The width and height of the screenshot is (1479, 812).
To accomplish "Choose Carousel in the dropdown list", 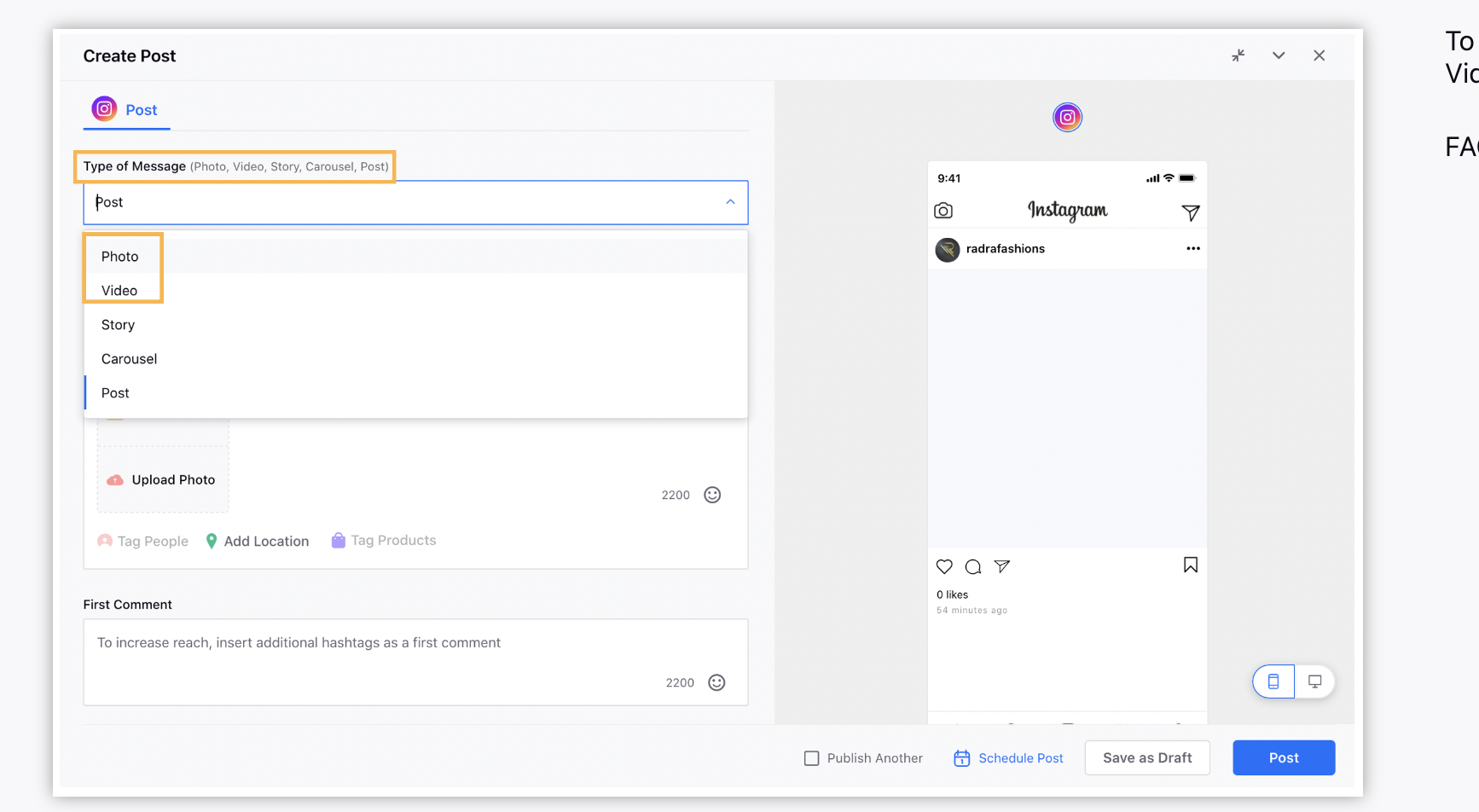I will click(x=415, y=358).
